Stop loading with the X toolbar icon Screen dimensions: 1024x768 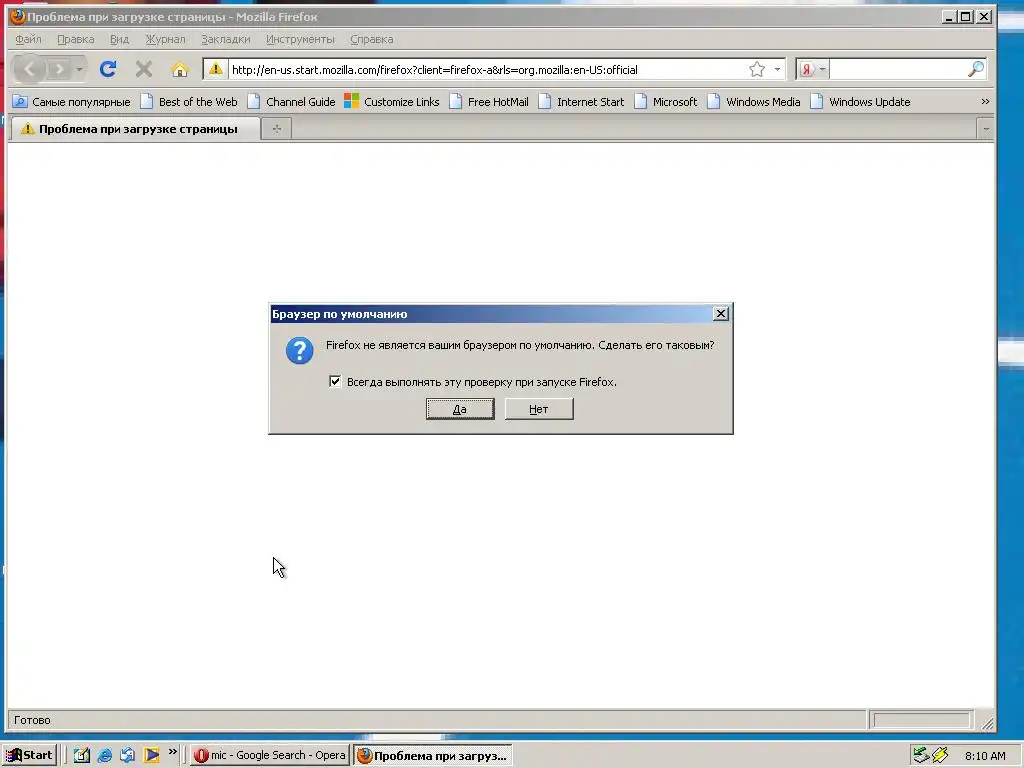tap(144, 69)
